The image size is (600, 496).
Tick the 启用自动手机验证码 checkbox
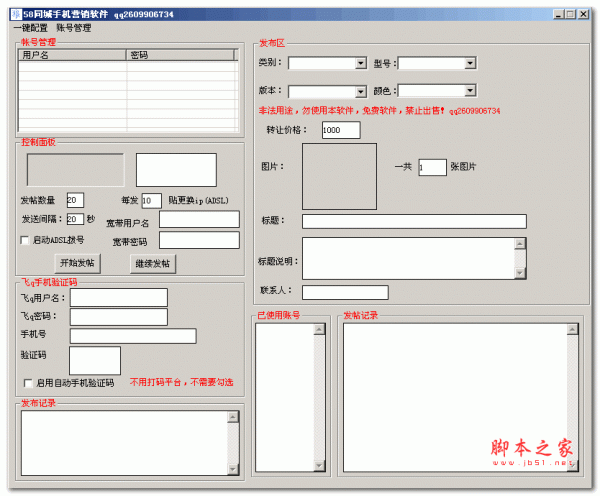[x=28, y=383]
